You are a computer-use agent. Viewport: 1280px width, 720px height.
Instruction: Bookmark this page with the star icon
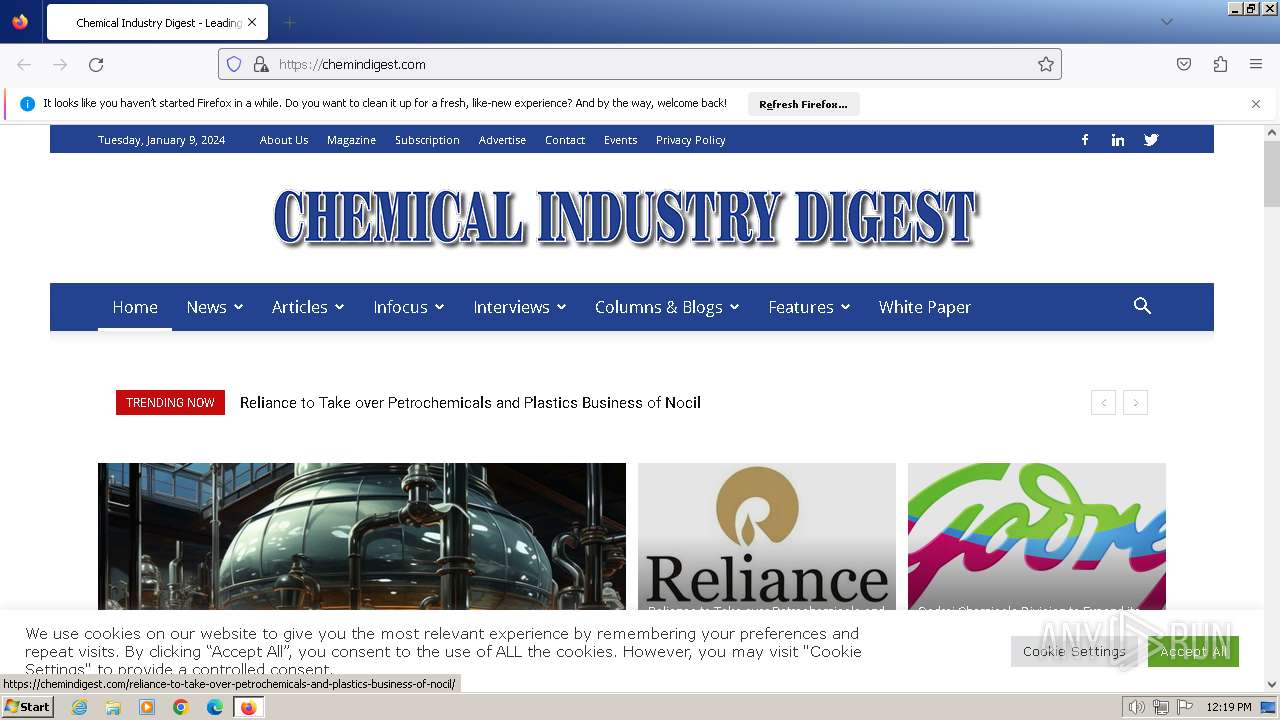point(1046,64)
